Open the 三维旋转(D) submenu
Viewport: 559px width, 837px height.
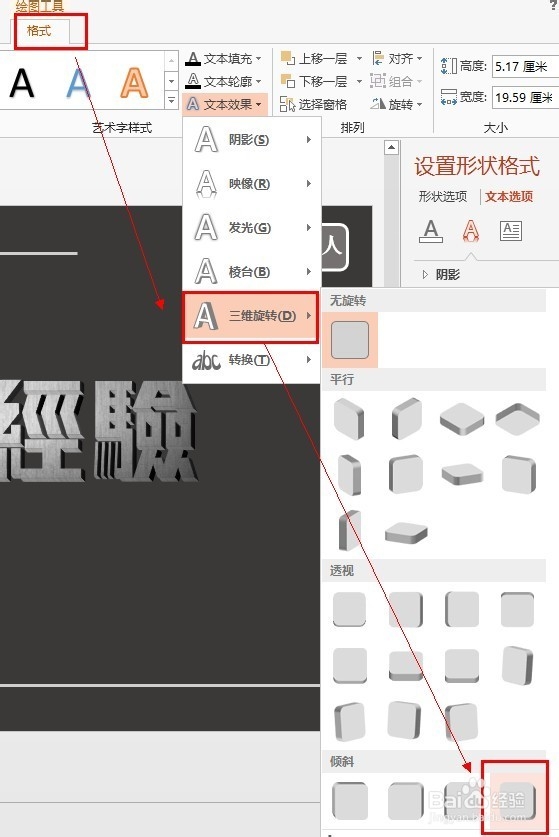251,316
